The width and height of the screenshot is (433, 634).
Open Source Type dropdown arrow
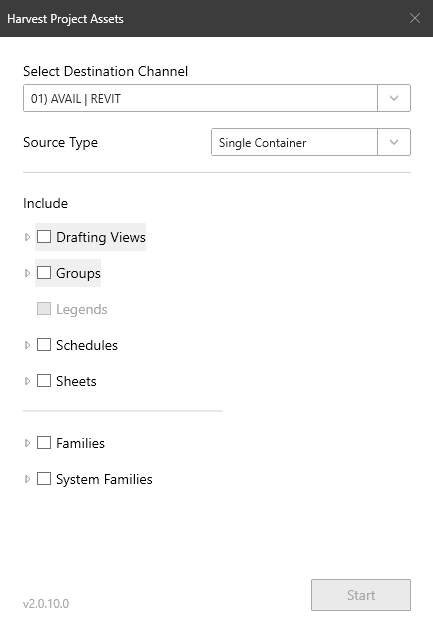click(x=394, y=142)
